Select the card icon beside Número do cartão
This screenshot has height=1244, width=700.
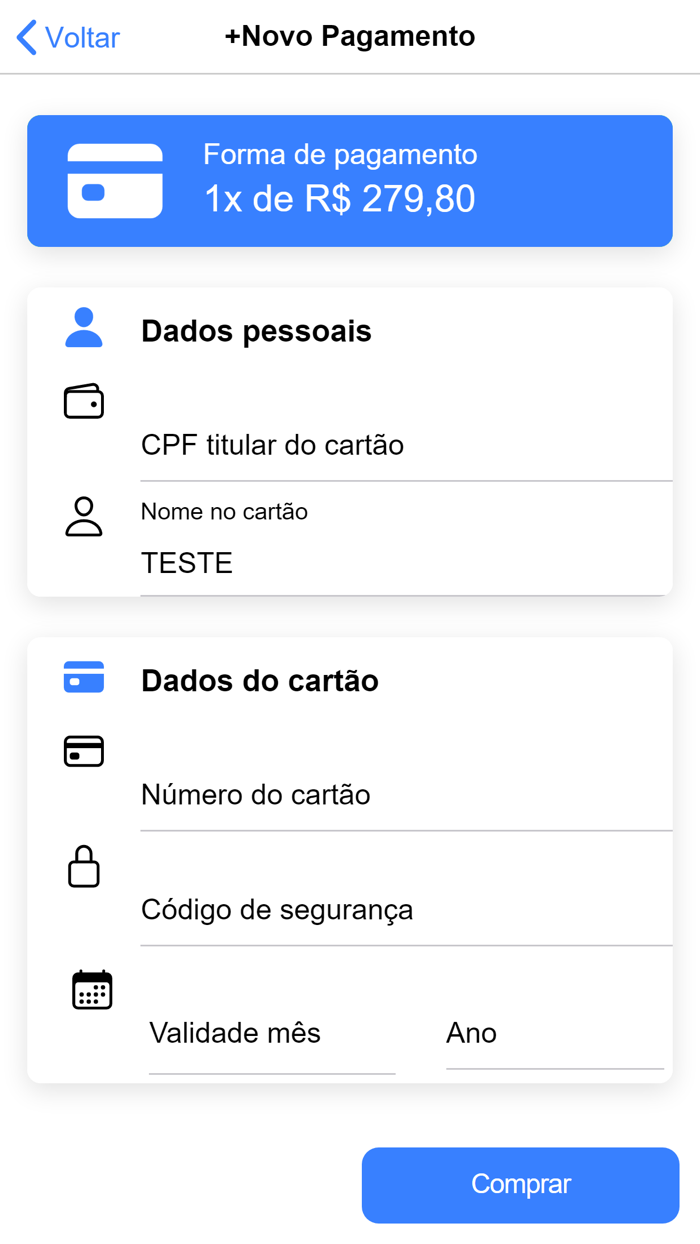(x=84, y=751)
